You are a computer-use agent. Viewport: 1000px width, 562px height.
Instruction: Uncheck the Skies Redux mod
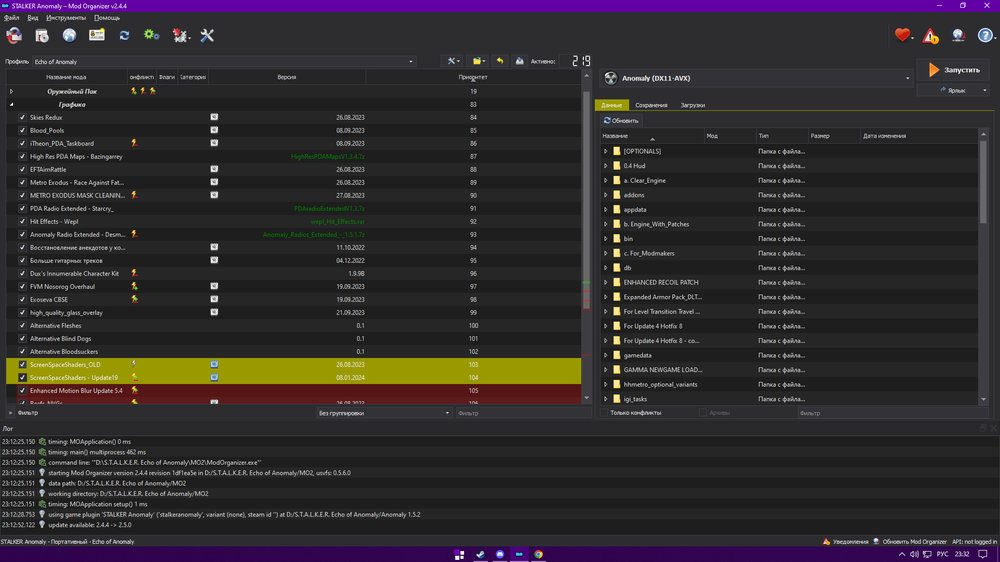point(22,117)
